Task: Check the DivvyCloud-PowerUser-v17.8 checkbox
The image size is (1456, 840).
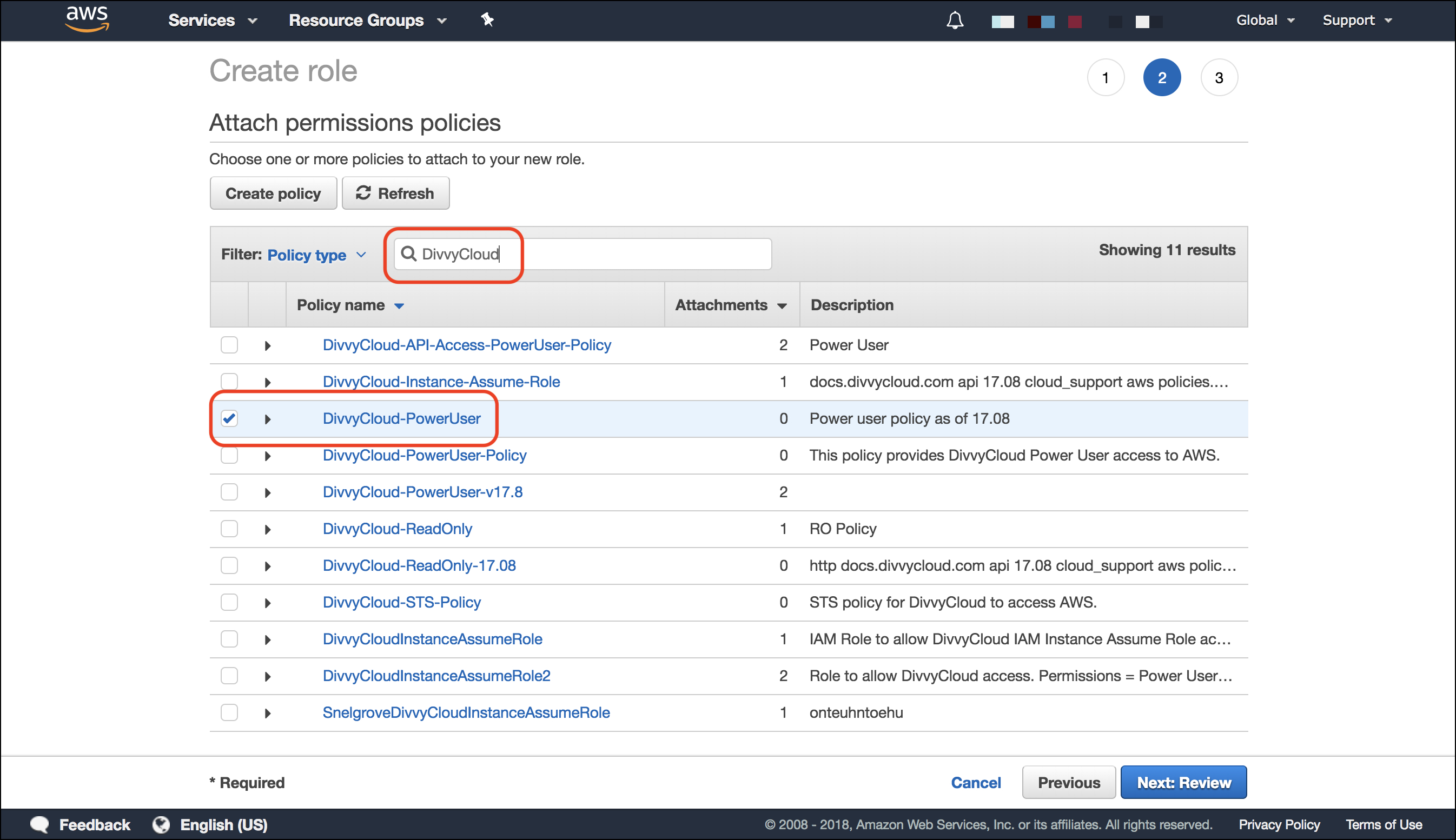Action: click(x=229, y=492)
